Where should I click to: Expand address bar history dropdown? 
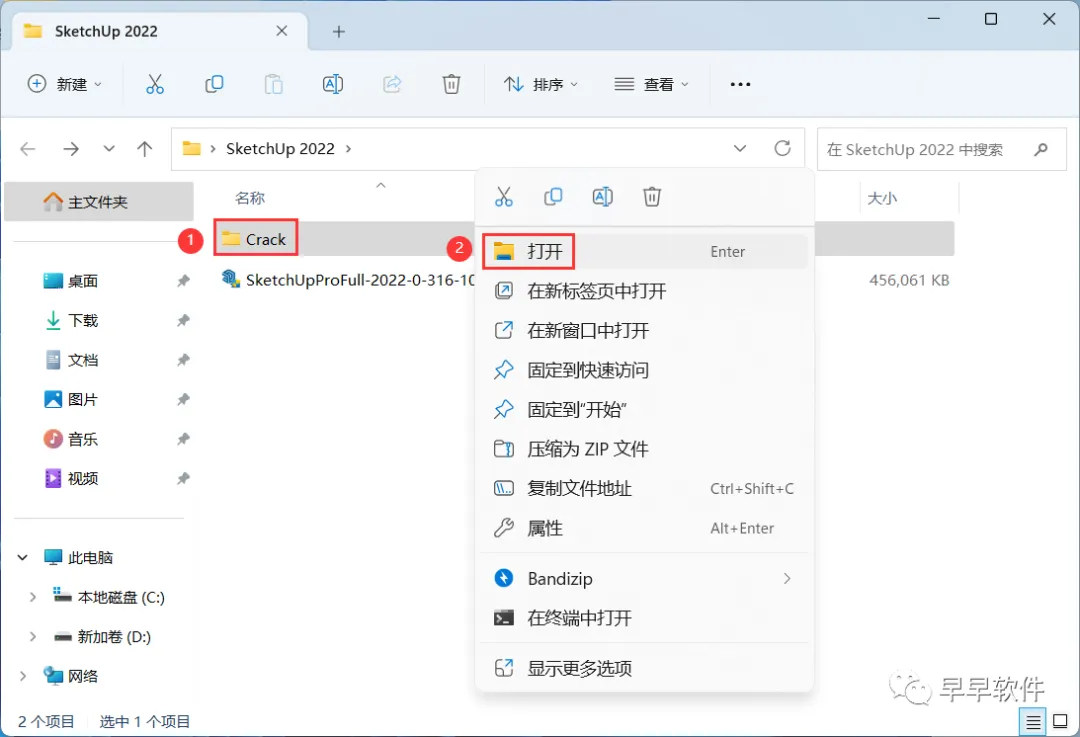pyautogui.click(x=740, y=149)
